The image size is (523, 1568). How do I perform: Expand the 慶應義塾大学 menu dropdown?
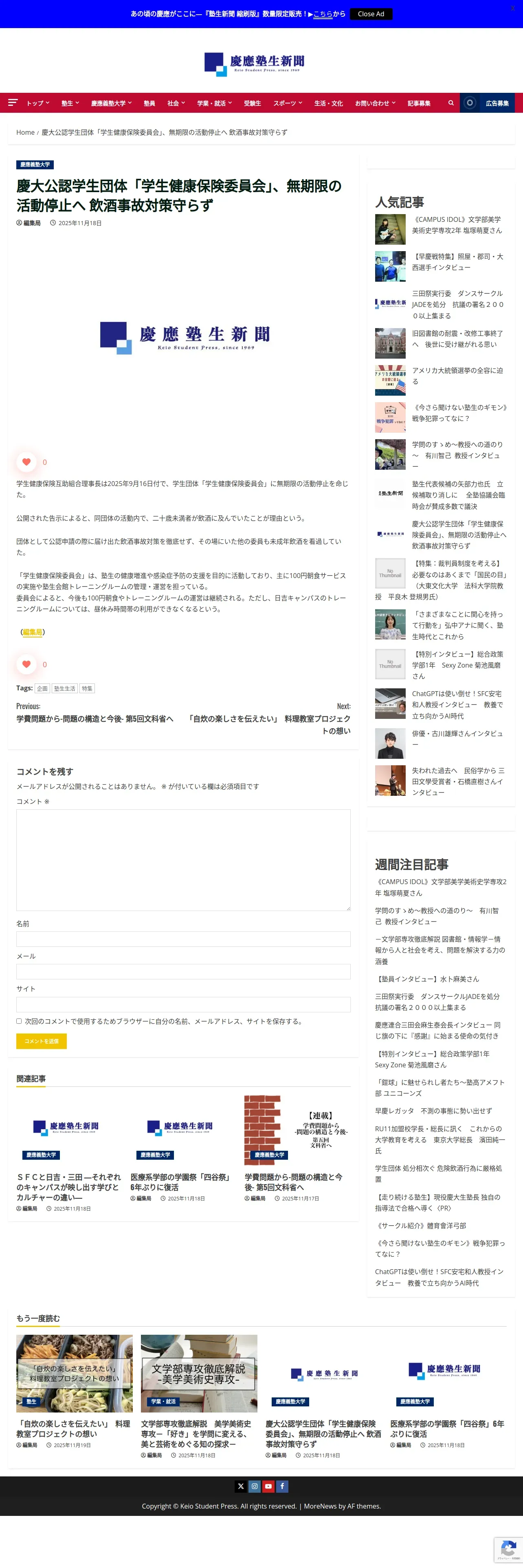point(112,103)
